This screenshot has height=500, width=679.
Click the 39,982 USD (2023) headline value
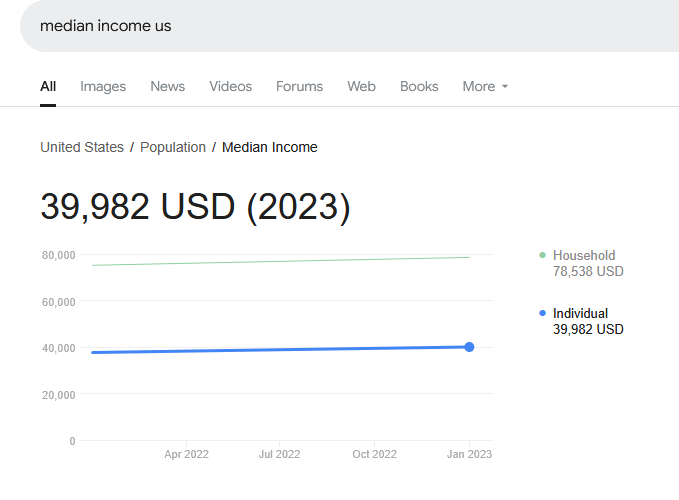click(x=195, y=207)
